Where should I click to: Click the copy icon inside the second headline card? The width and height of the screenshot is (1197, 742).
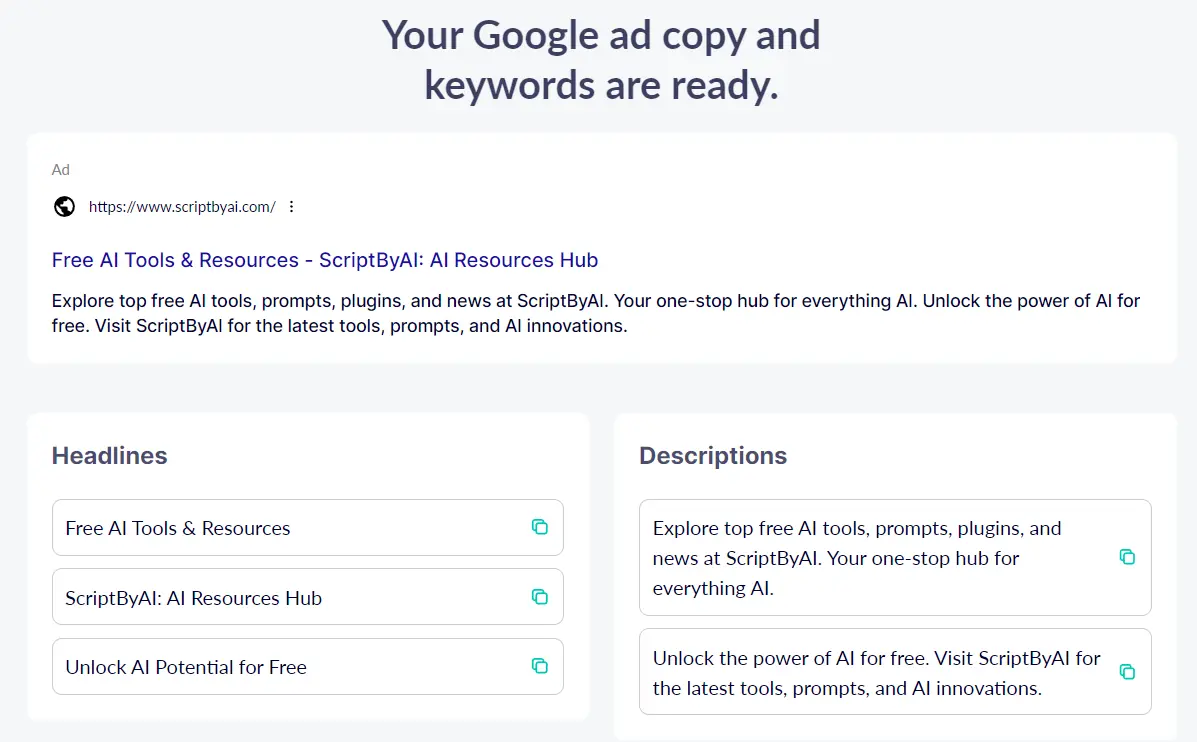tap(540, 597)
